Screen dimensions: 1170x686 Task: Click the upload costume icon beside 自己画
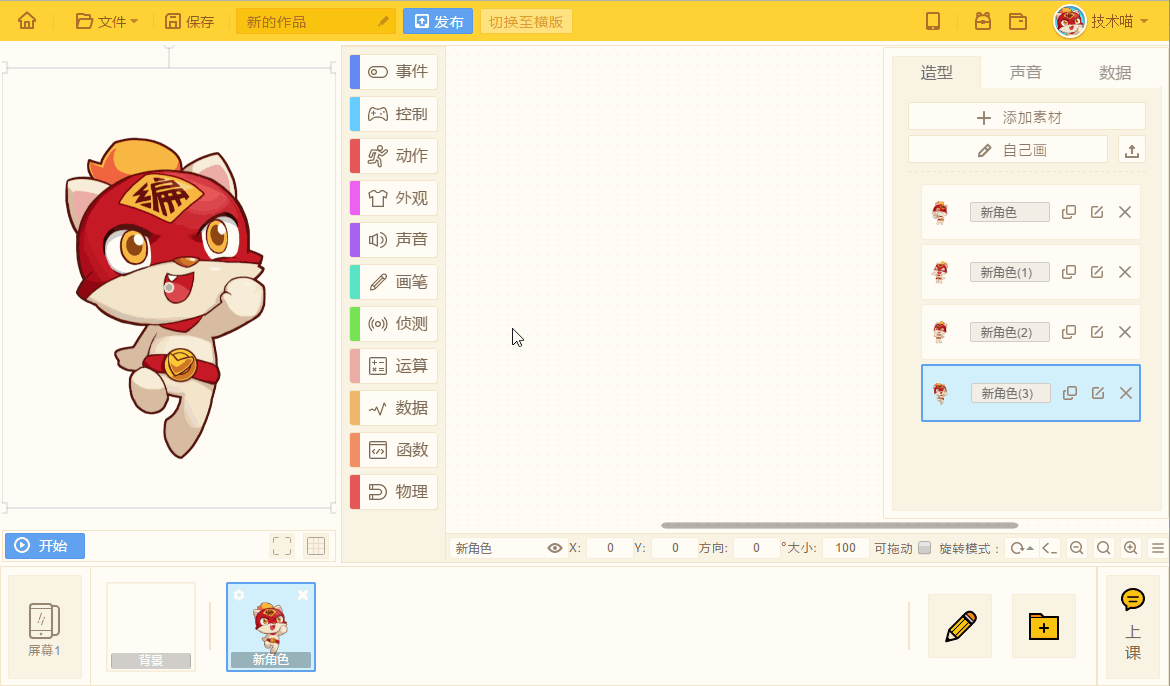[1132, 151]
